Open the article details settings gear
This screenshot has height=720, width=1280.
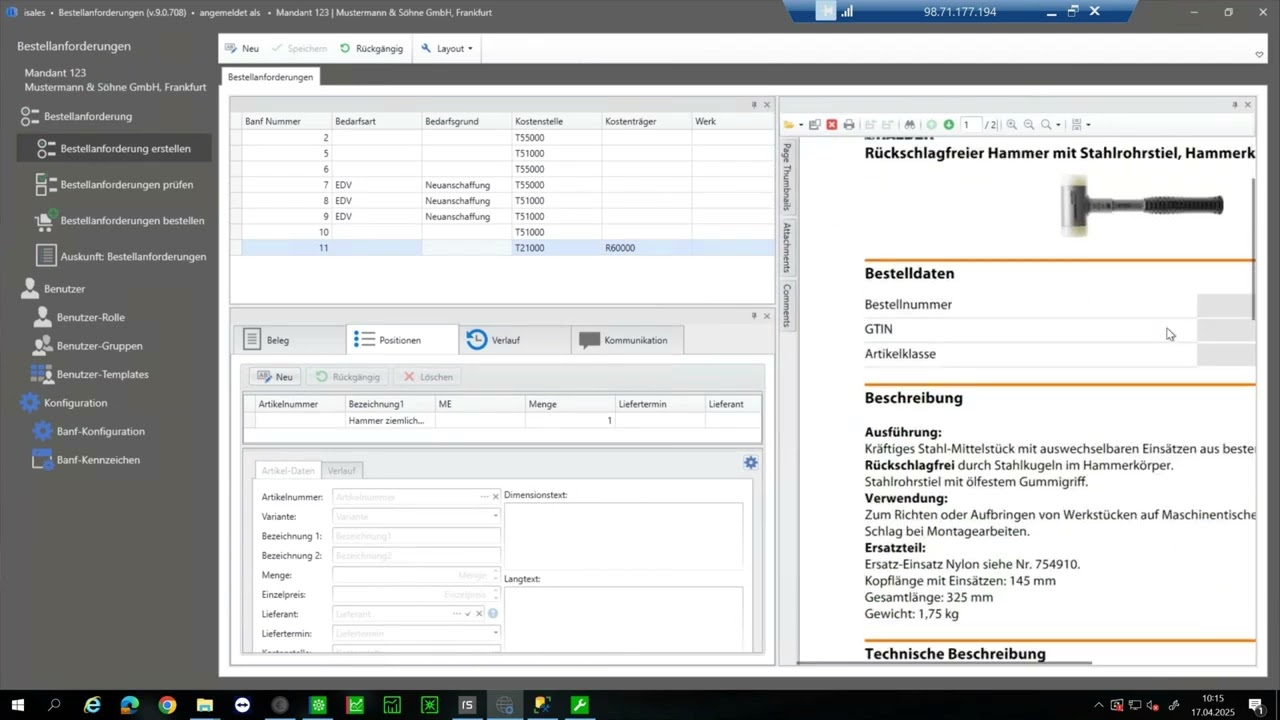click(750, 462)
